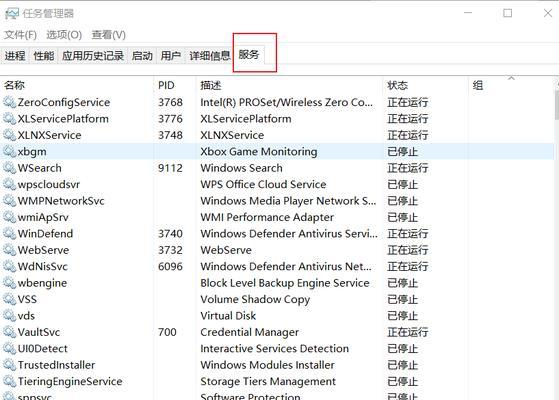
Task: Open the 查看(V) menu
Action: (109, 35)
